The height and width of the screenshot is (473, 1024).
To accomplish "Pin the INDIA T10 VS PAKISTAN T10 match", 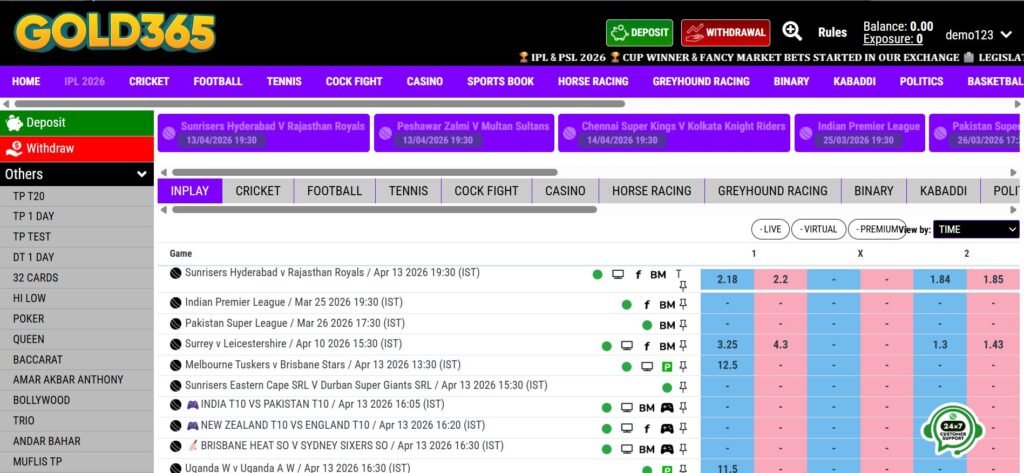I will pyautogui.click(x=683, y=408).
